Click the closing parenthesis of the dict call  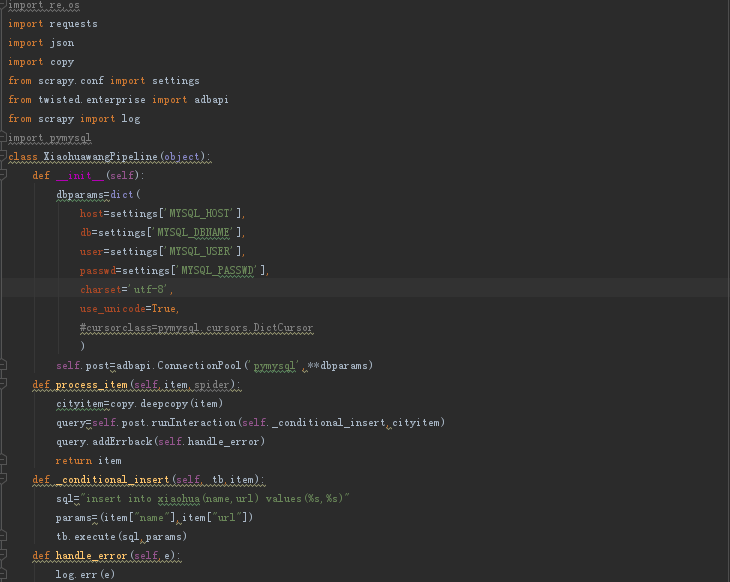[82, 346]
